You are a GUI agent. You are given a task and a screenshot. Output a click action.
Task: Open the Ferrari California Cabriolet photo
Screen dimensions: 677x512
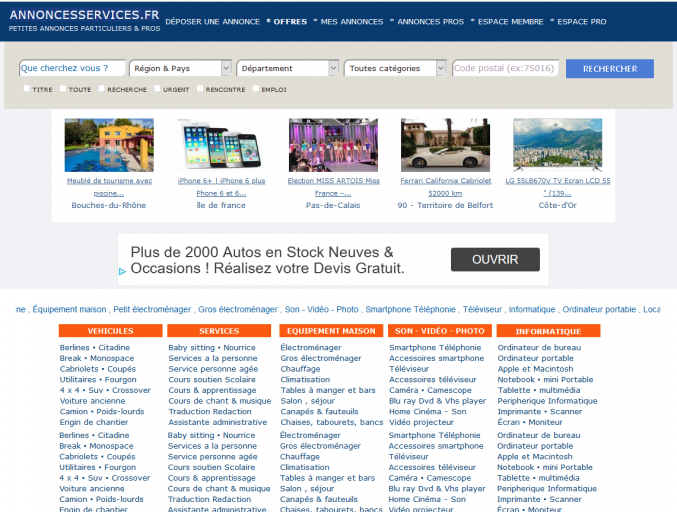coord(445,144)
